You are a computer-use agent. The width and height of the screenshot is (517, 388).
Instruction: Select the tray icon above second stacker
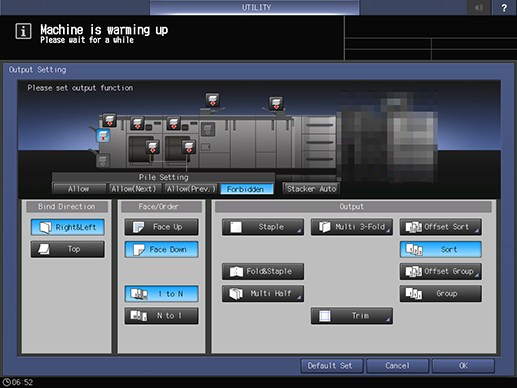pos(173,123)
